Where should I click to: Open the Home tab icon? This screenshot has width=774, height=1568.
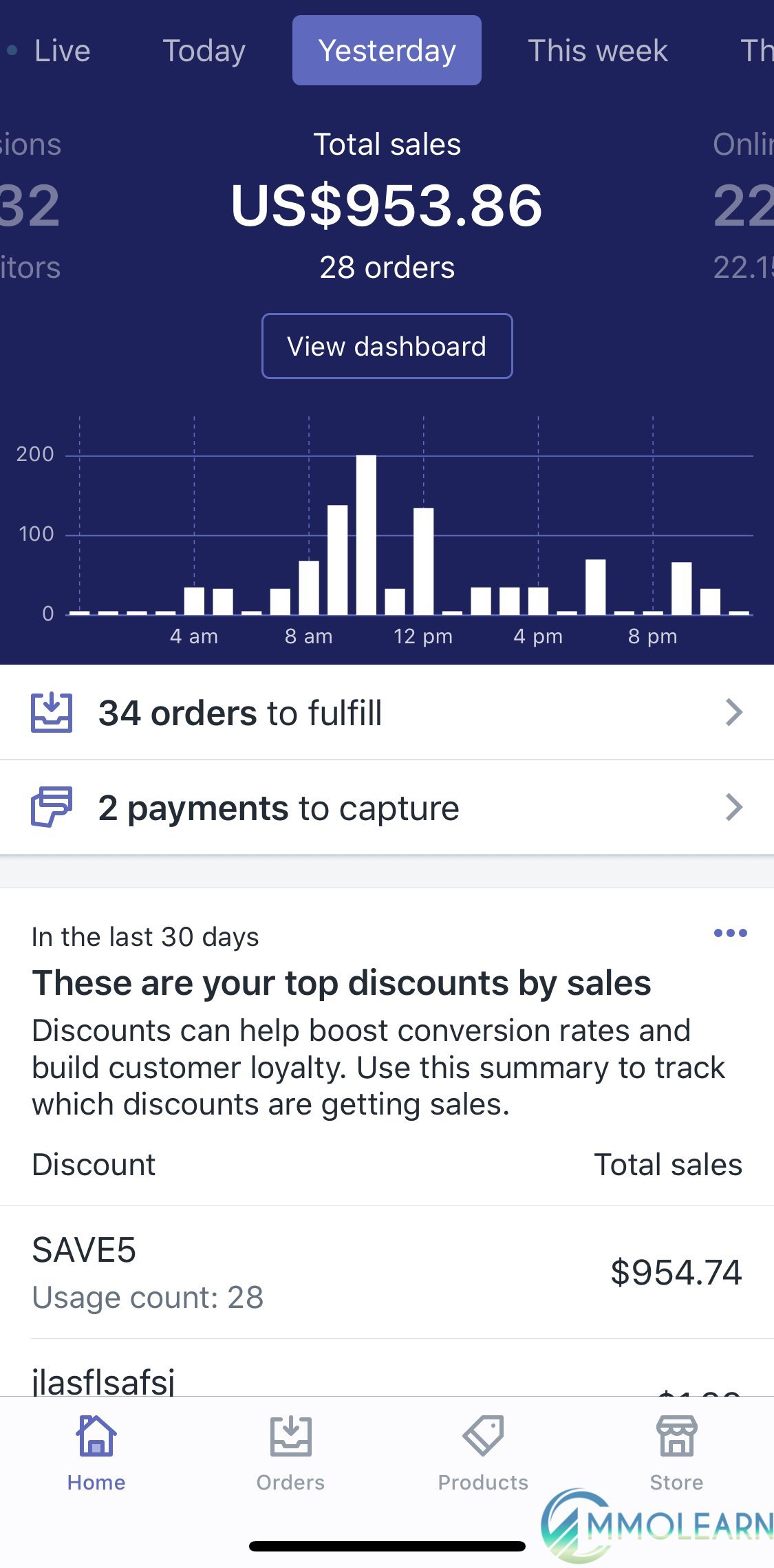96,1435
